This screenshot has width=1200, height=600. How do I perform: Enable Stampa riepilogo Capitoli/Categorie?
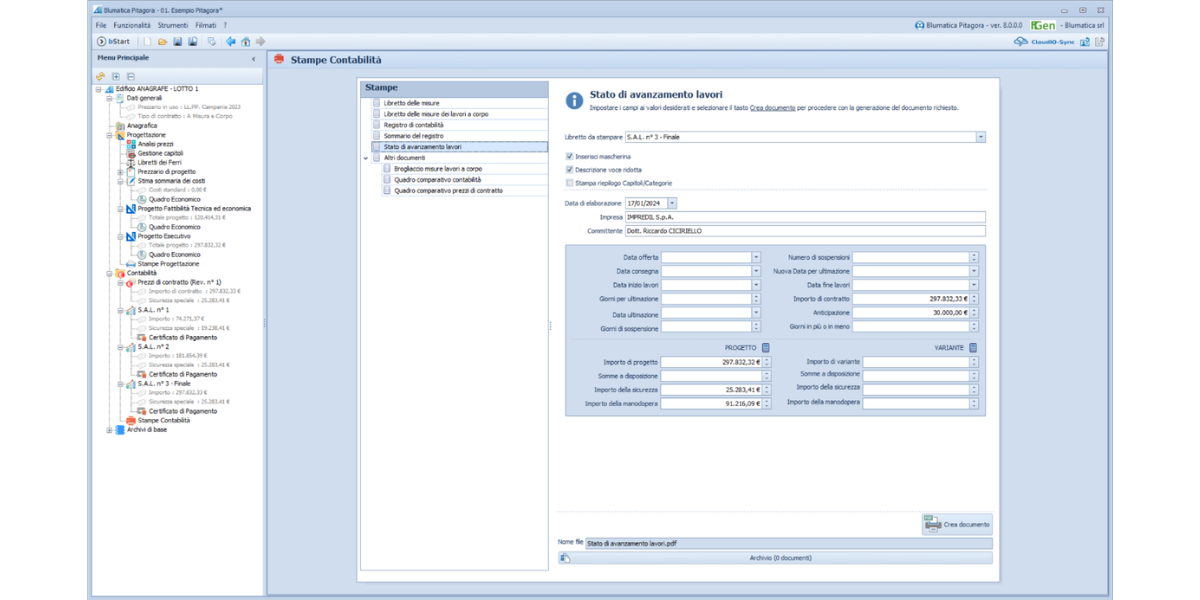[x=569, y=183]
